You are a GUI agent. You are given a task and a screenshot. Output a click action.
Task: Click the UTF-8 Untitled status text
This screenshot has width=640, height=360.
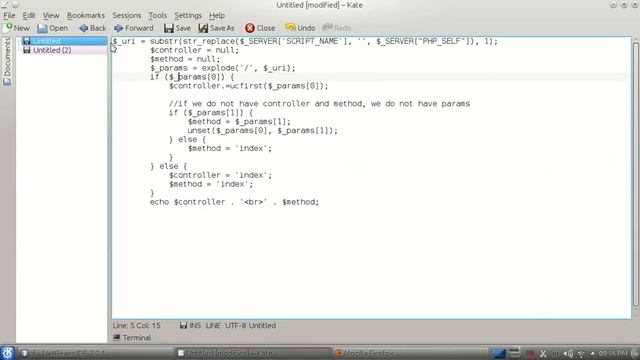[250, 325]
